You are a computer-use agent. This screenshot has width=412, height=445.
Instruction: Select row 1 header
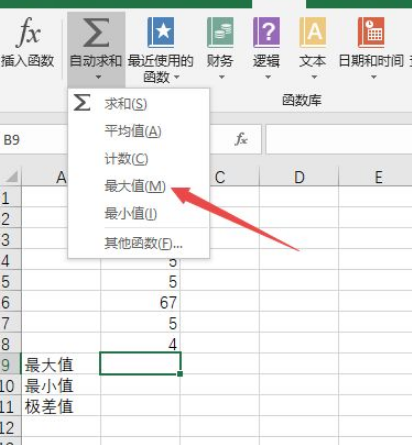[10, 198]
